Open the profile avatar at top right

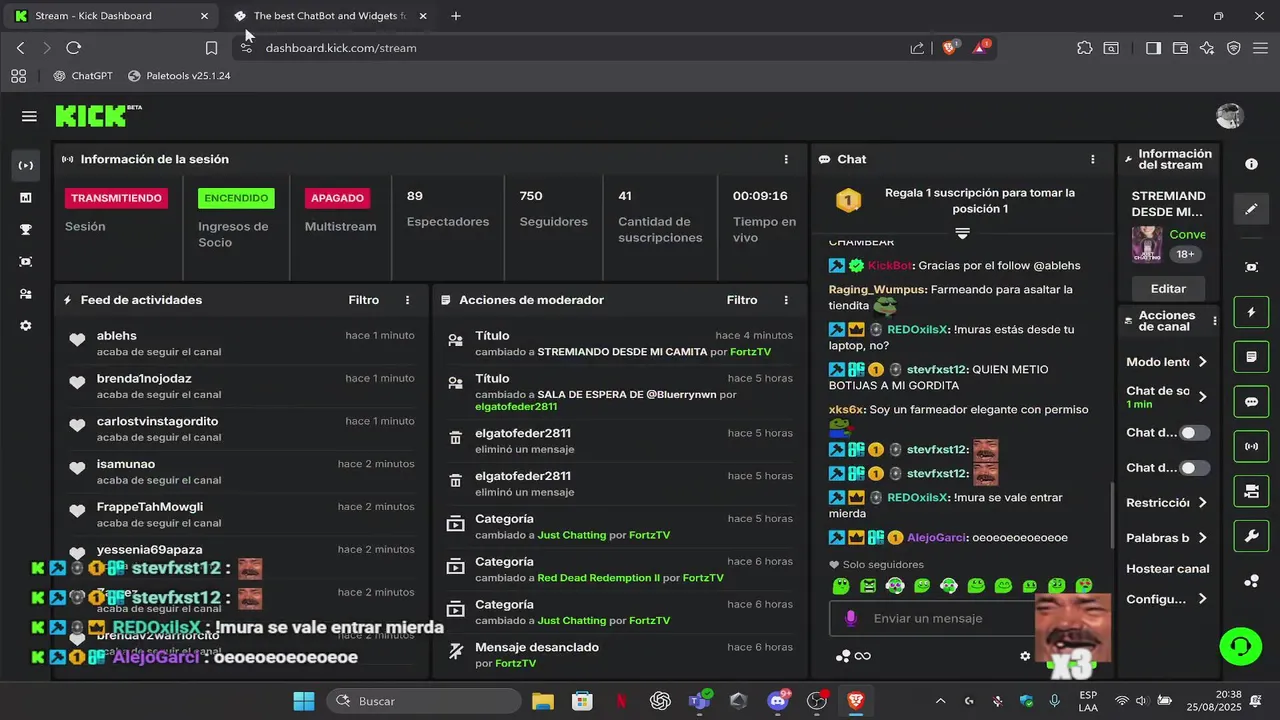coord(1229,116)
